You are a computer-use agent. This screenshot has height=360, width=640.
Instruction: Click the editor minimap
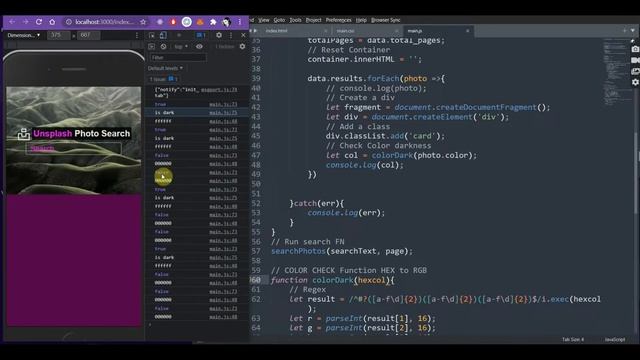(x=616, y=73)
